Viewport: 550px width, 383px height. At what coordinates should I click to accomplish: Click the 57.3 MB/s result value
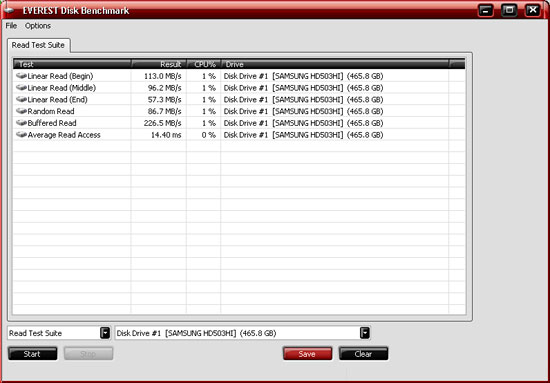coord(165,100)
